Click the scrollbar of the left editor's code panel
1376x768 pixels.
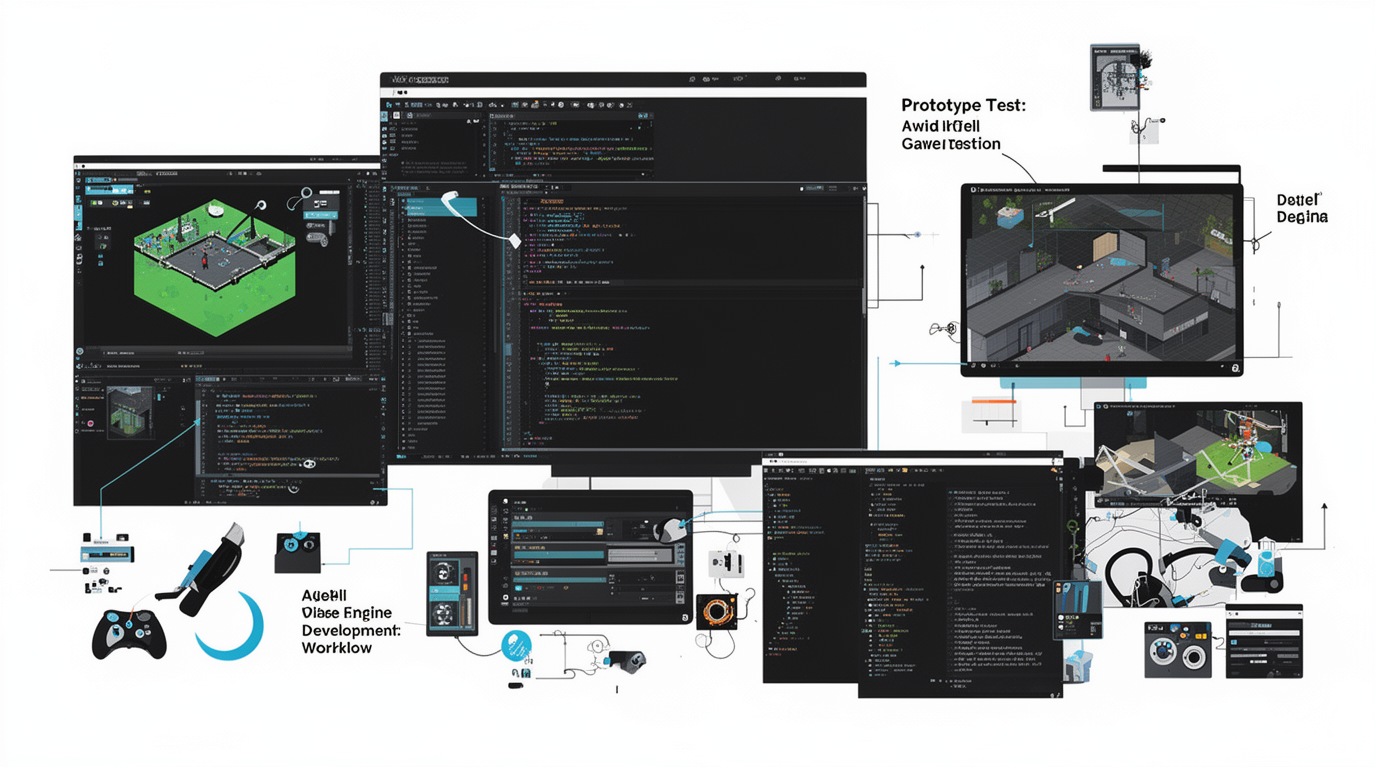tap(200, 437)
